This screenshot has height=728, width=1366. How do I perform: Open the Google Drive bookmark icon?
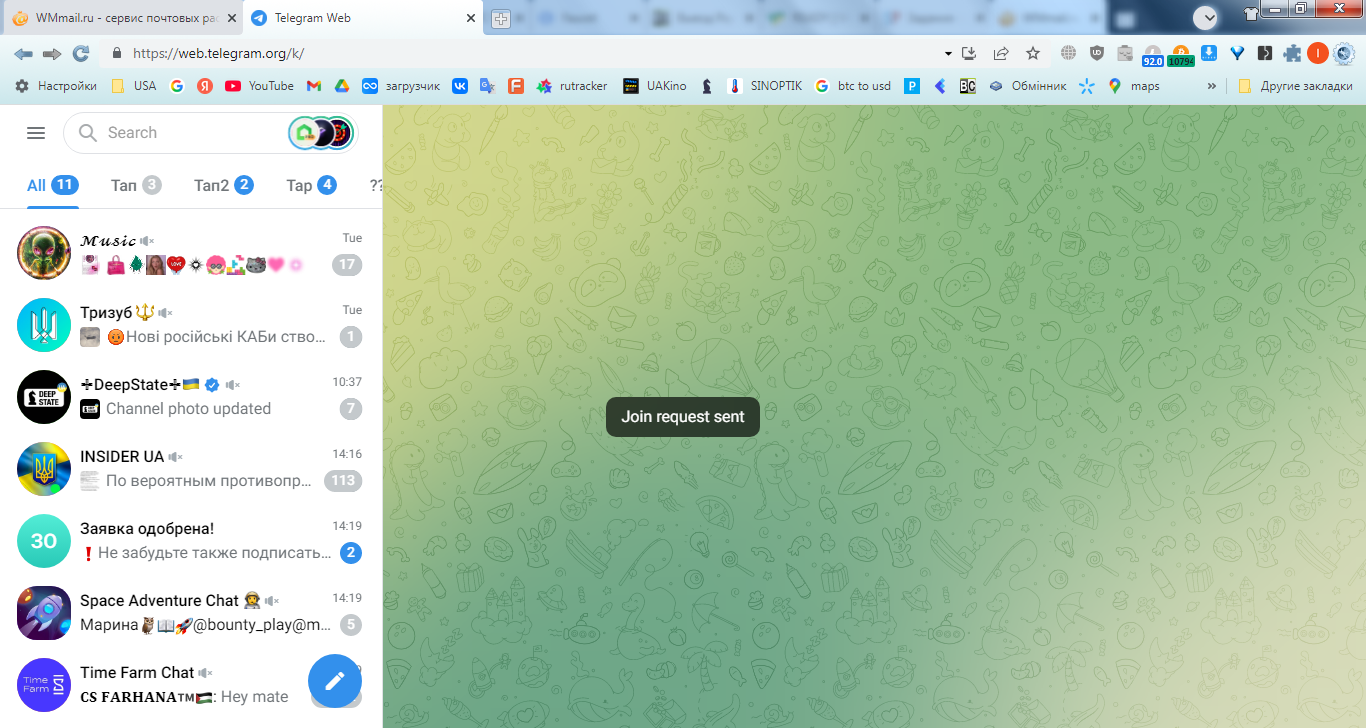pos(341,86)
